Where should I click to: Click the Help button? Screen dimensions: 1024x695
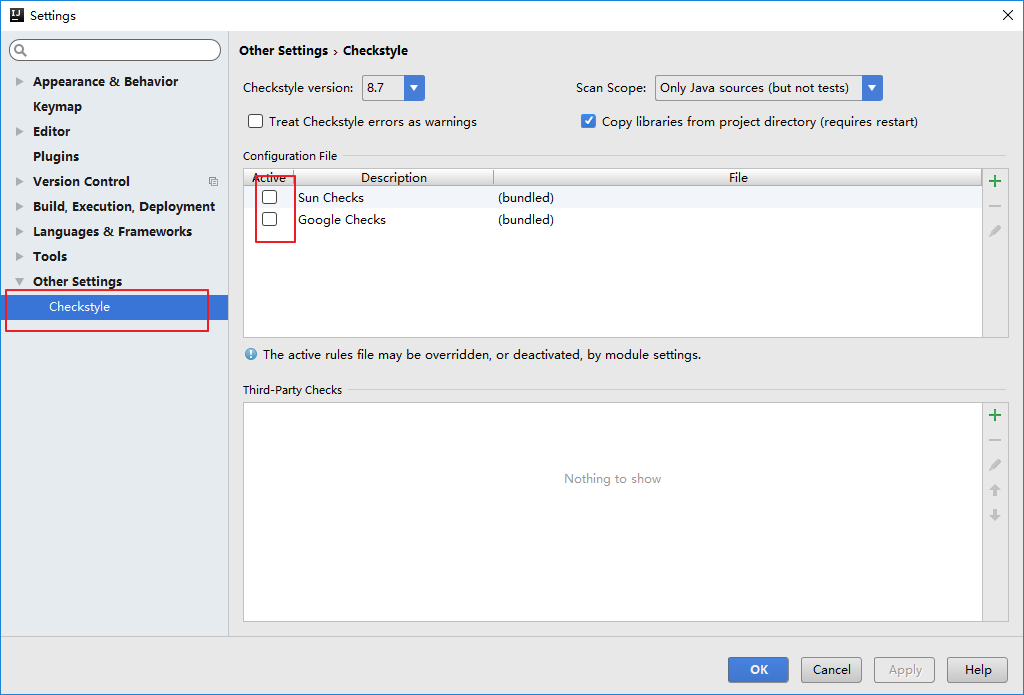click(978, 670)
